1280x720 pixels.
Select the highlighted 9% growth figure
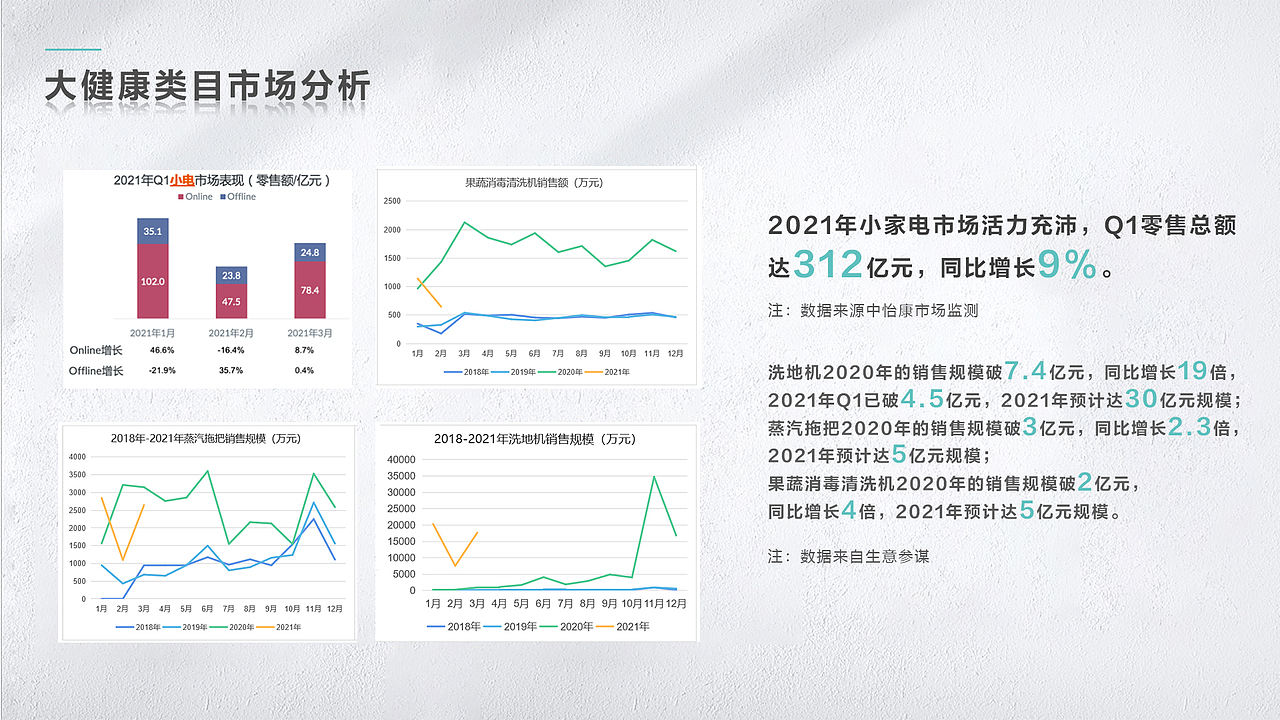1067,265
